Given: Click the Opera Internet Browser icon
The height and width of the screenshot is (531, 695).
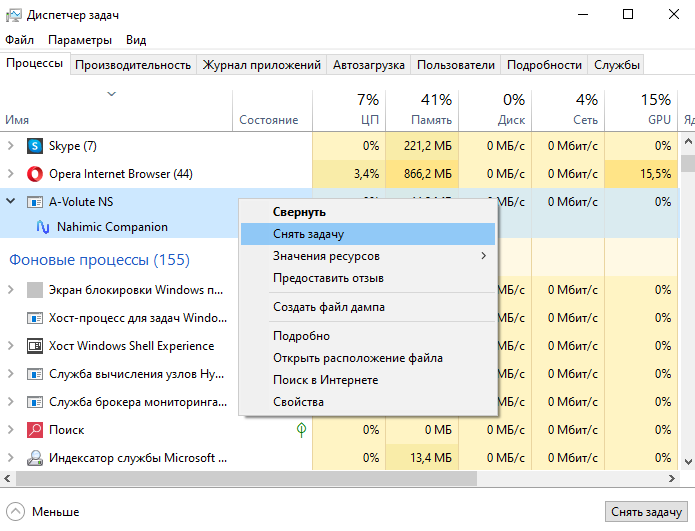Looking at the screenshot, I should [35, 174].
